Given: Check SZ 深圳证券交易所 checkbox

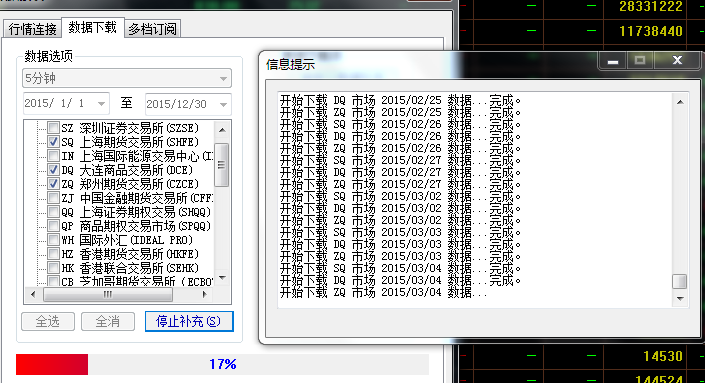Looking at the screenshot, I should click(x=54, y=128).
